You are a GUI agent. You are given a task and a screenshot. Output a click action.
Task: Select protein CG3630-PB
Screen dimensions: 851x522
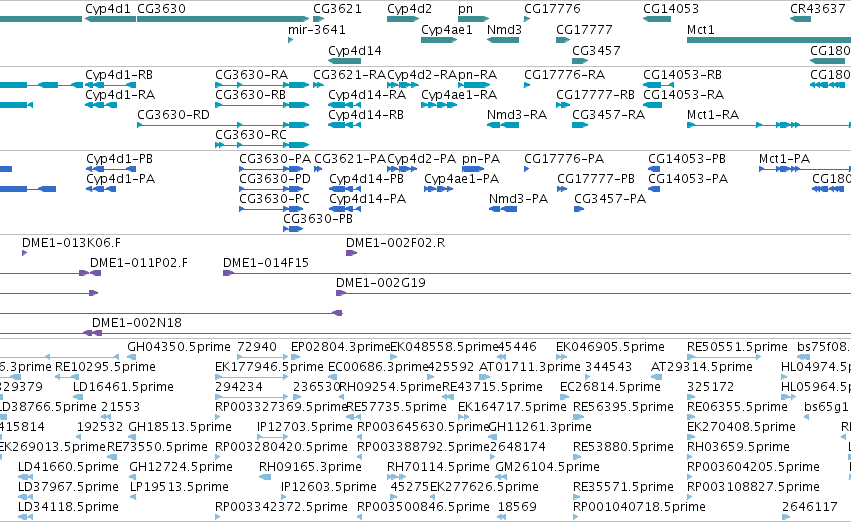[318, 219]
